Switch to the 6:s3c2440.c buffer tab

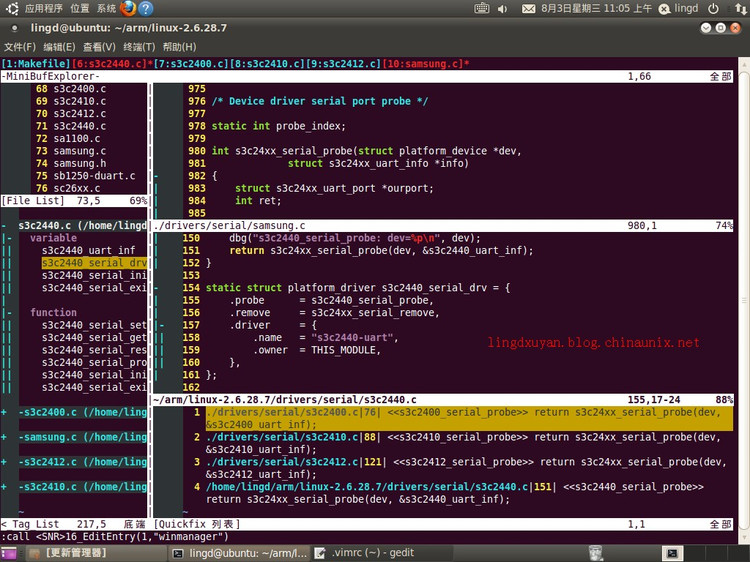110,64
